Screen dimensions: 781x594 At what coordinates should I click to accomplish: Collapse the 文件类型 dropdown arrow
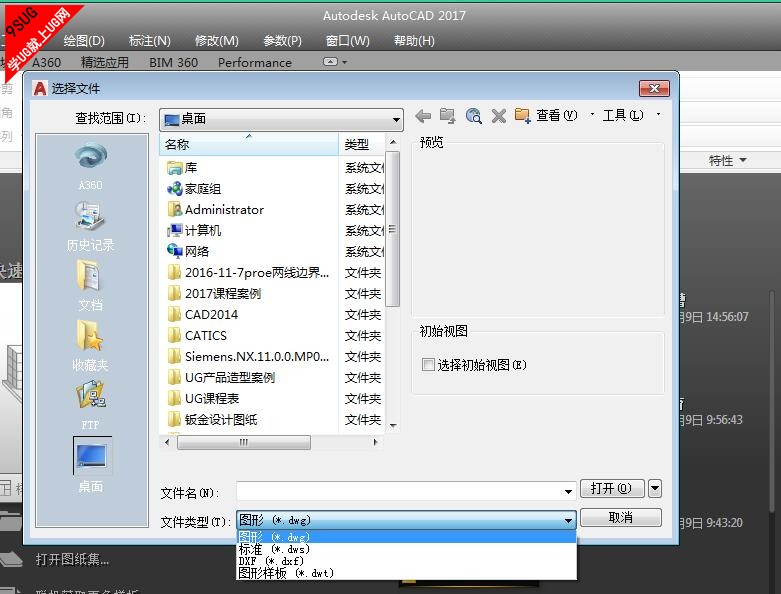pos(568,520)
